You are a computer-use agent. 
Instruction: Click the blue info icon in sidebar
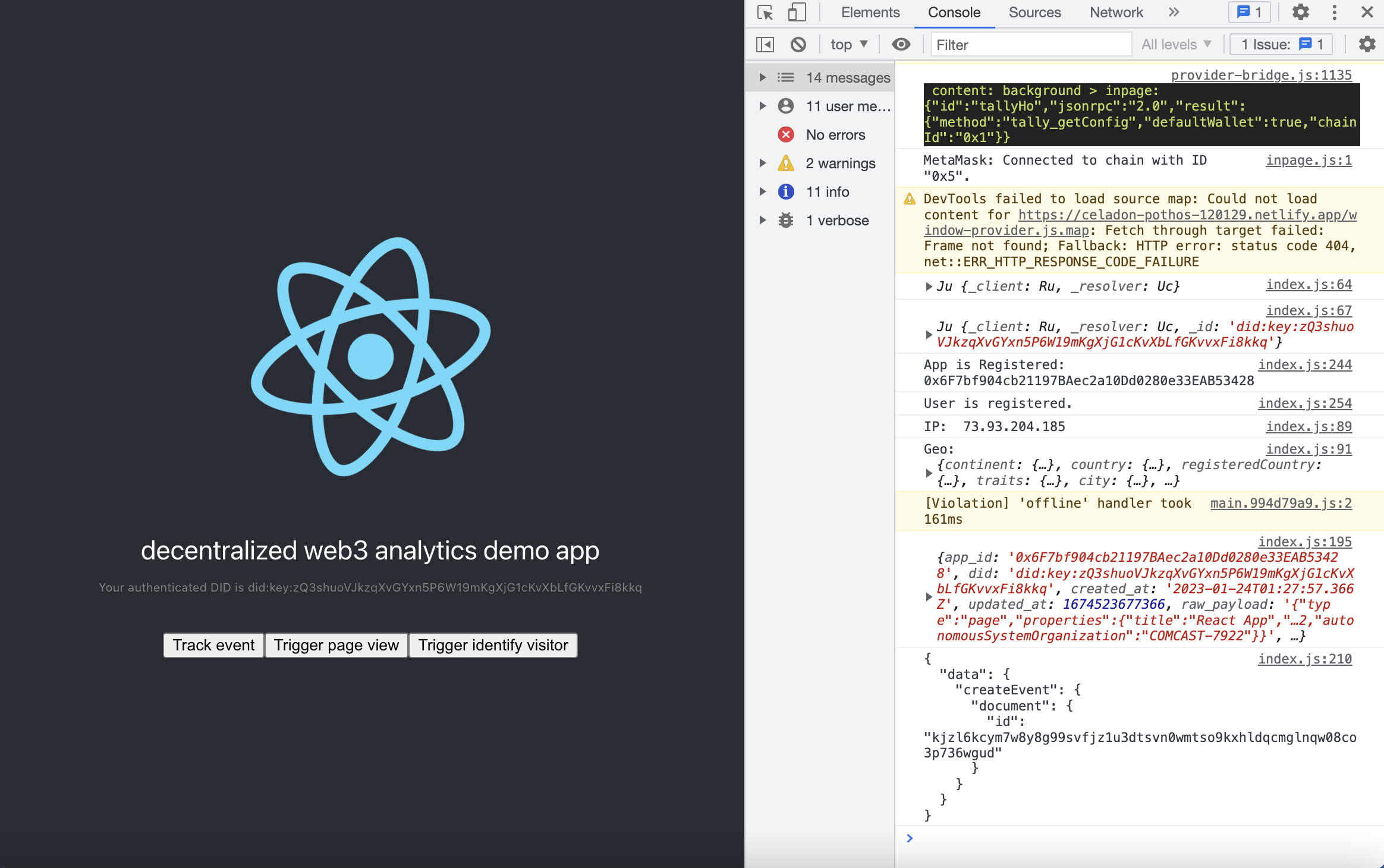point(786,191)
